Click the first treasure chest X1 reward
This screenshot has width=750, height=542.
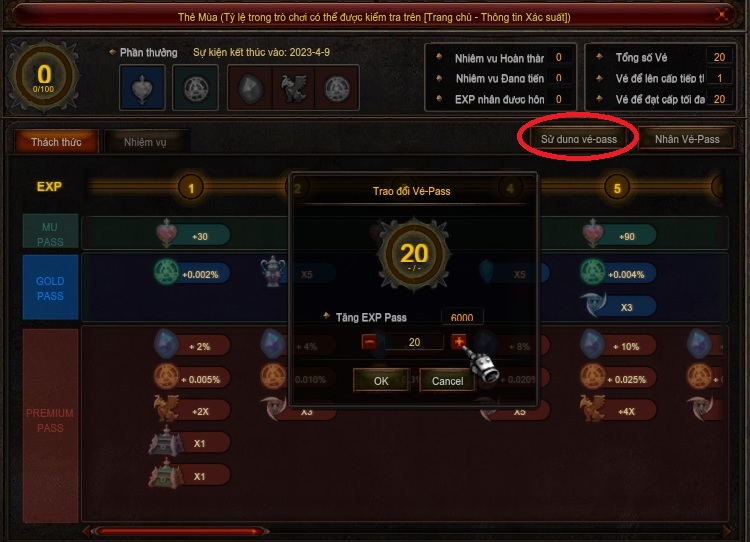(191, 442)
